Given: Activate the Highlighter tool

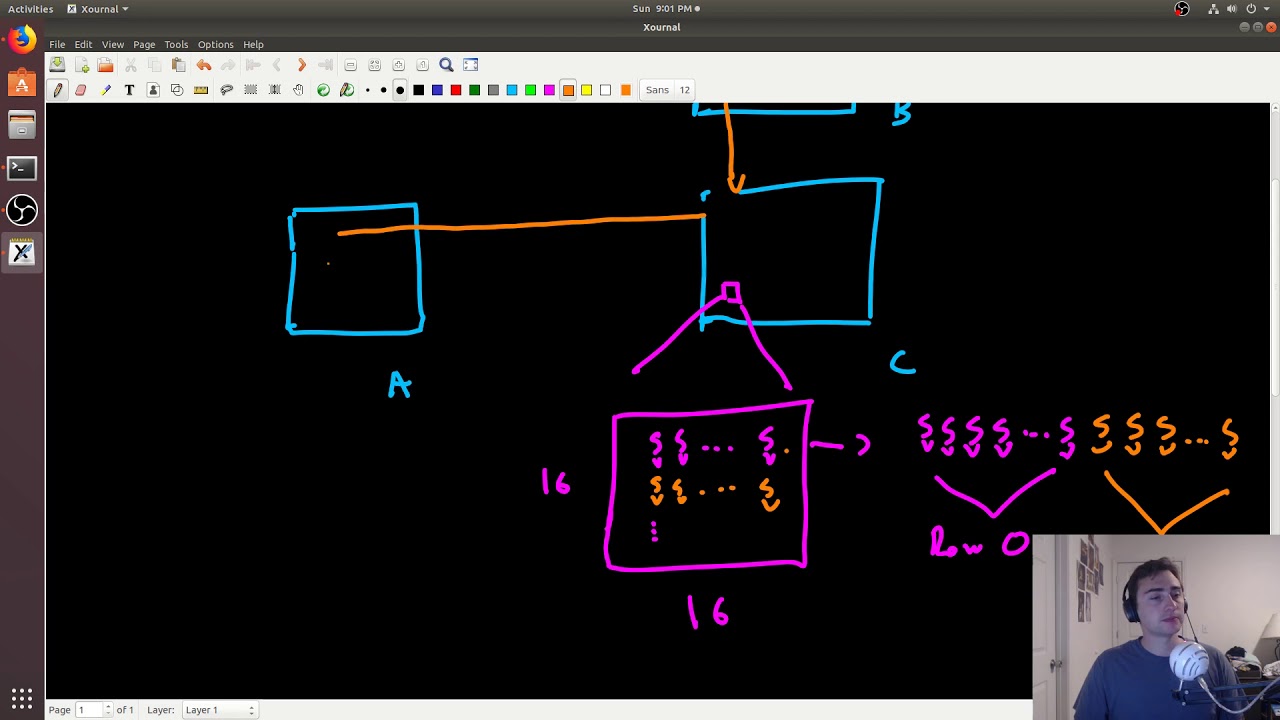Looking at the screenshot, I should [105, 90].
